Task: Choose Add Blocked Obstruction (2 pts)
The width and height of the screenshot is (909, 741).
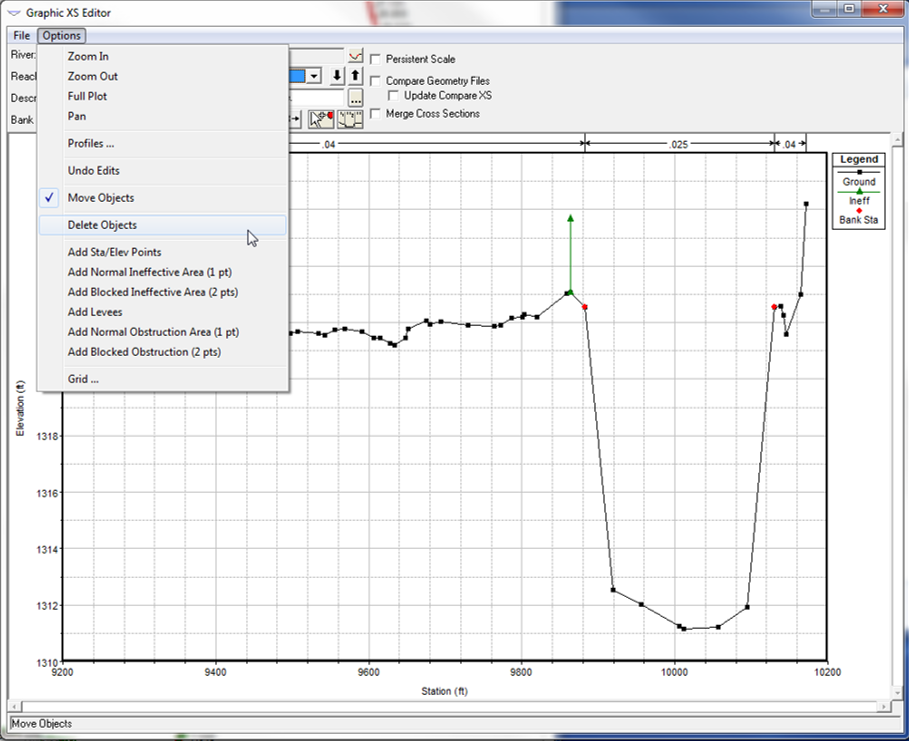Action: (163, 352)
